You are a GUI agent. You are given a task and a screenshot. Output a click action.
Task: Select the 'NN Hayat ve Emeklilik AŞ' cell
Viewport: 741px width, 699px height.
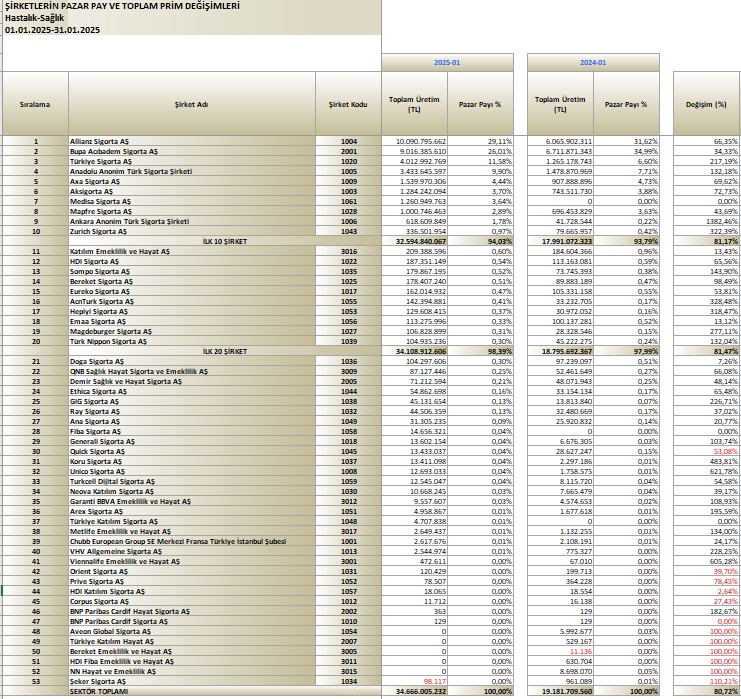pos(192,671)
